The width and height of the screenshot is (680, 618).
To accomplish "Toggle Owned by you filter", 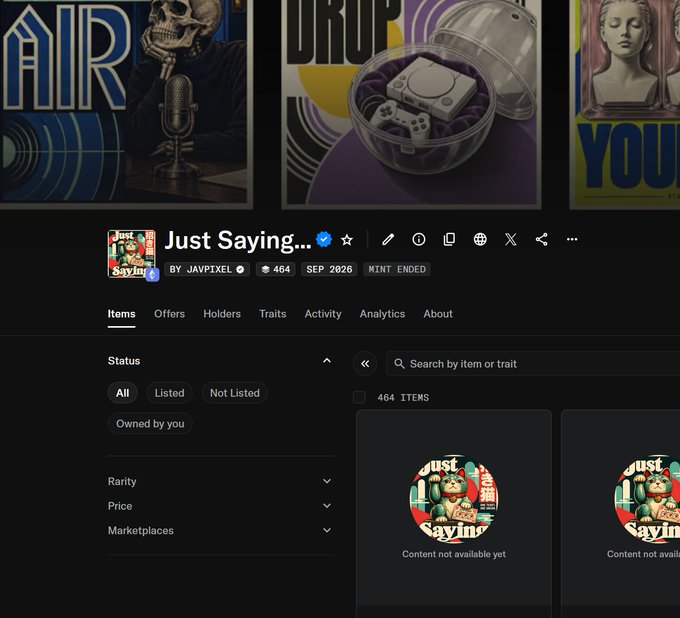I will click(x=150, y=424).
